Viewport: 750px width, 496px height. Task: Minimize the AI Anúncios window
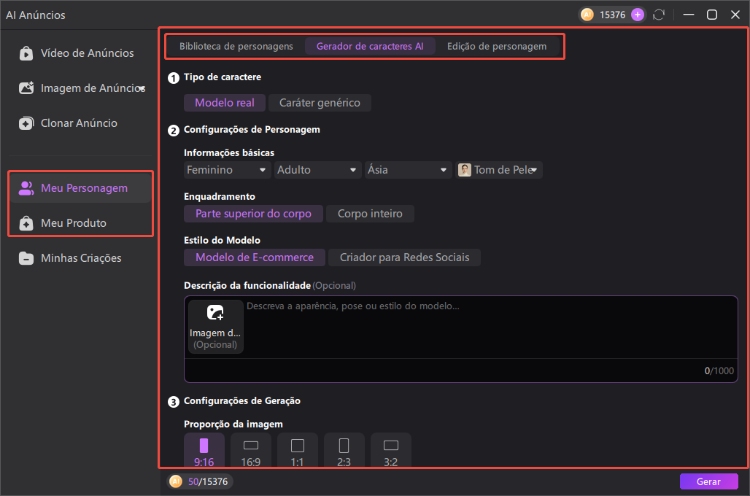[x=689, y=15]
